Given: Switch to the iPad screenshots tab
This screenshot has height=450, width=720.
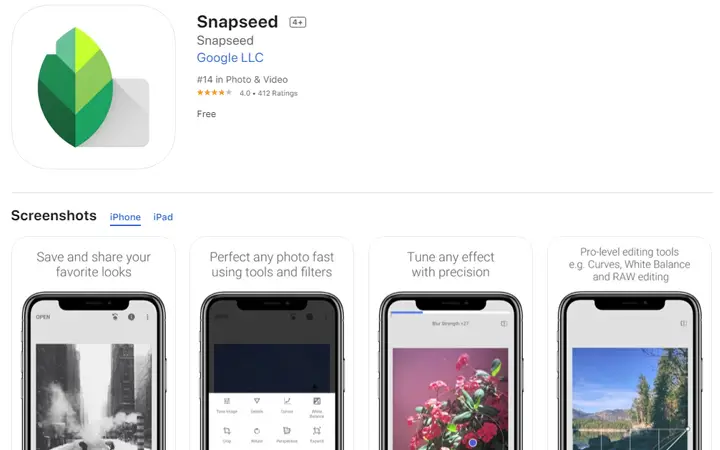Looking at the screenshot, I should point(163,217).
